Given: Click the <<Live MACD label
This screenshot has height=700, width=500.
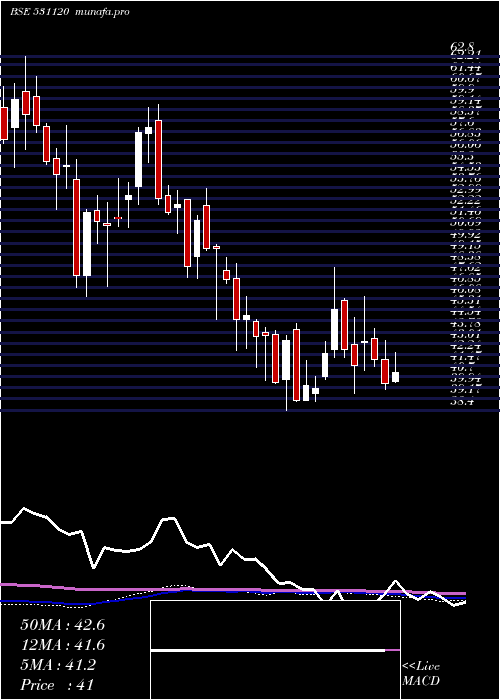Looking at the screenshot, I should pyautogui.click(x=421, y=674).
